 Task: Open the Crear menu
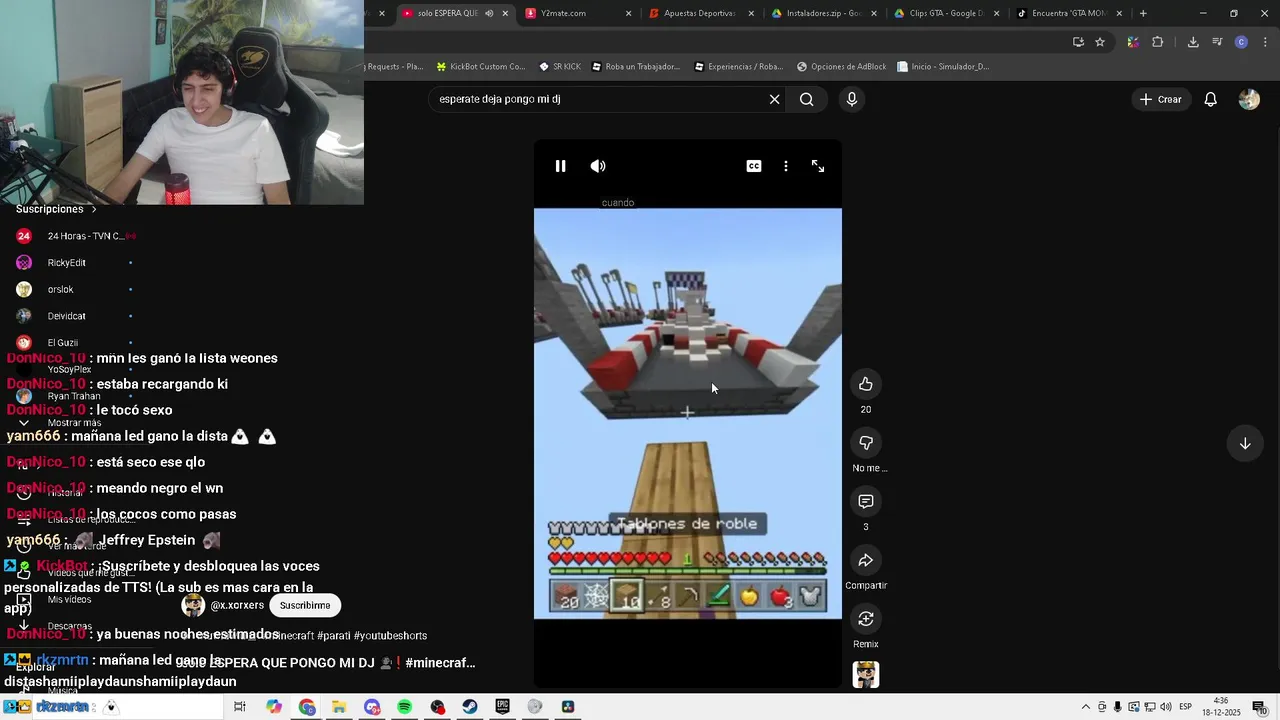click(x=1160, y=99)
